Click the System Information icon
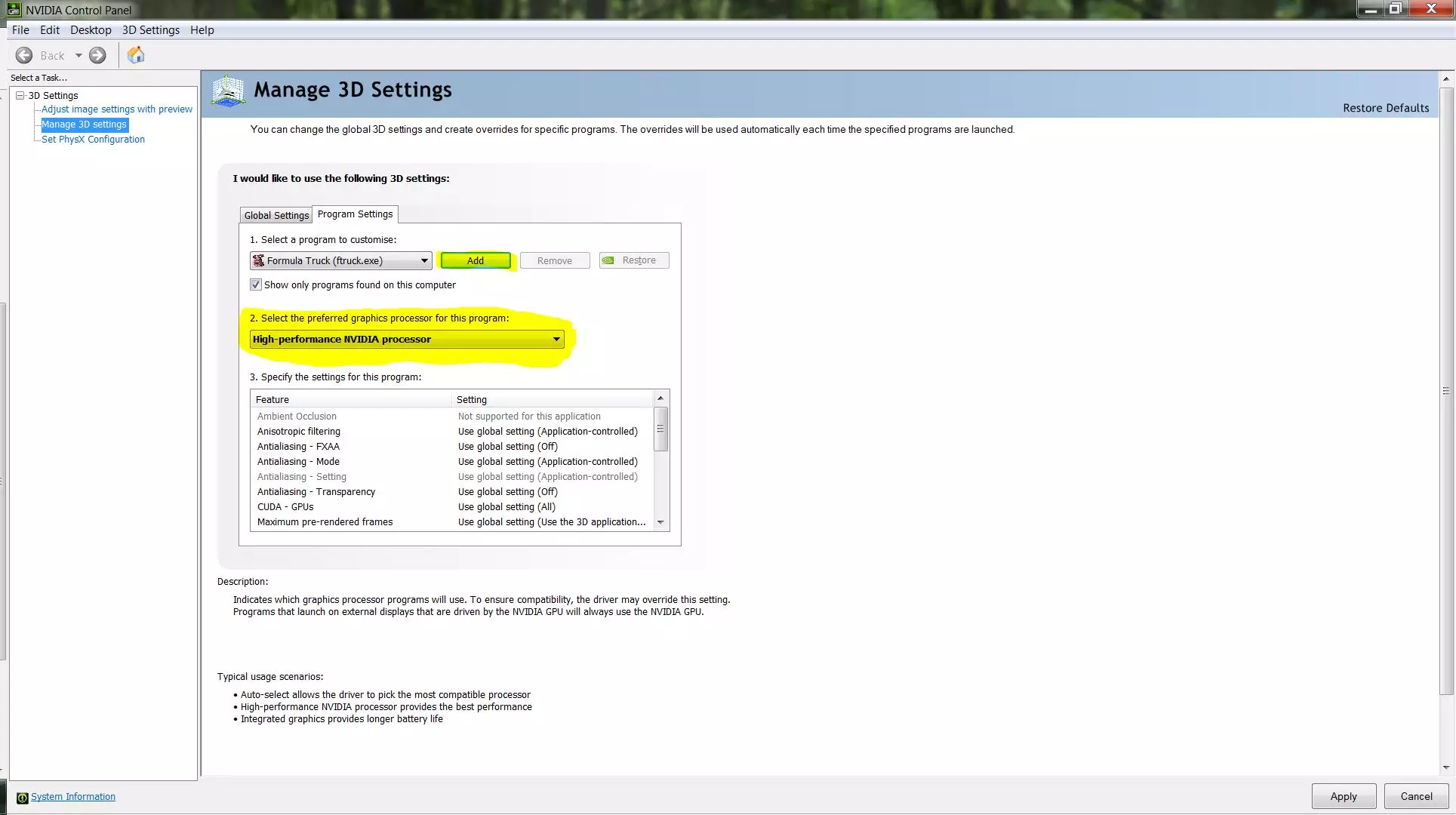Screen dimensions: 1456x815 click(22, 798)
